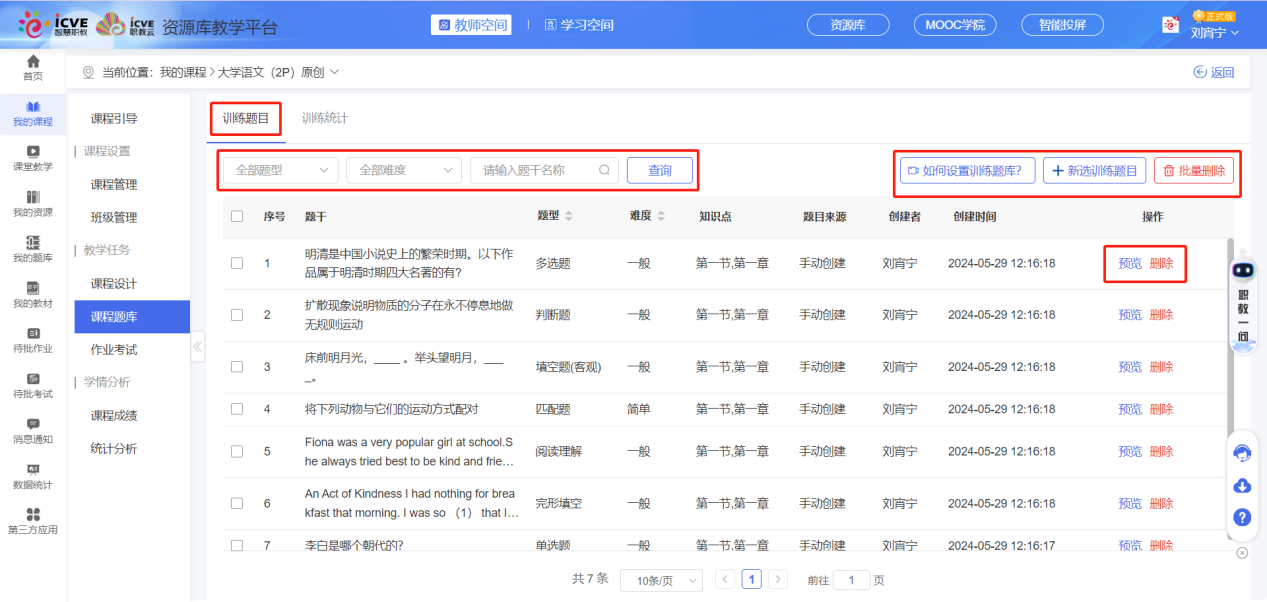Open 数据统计 icon in left sidebar
1267x602 pixels.
pos(33,470)
